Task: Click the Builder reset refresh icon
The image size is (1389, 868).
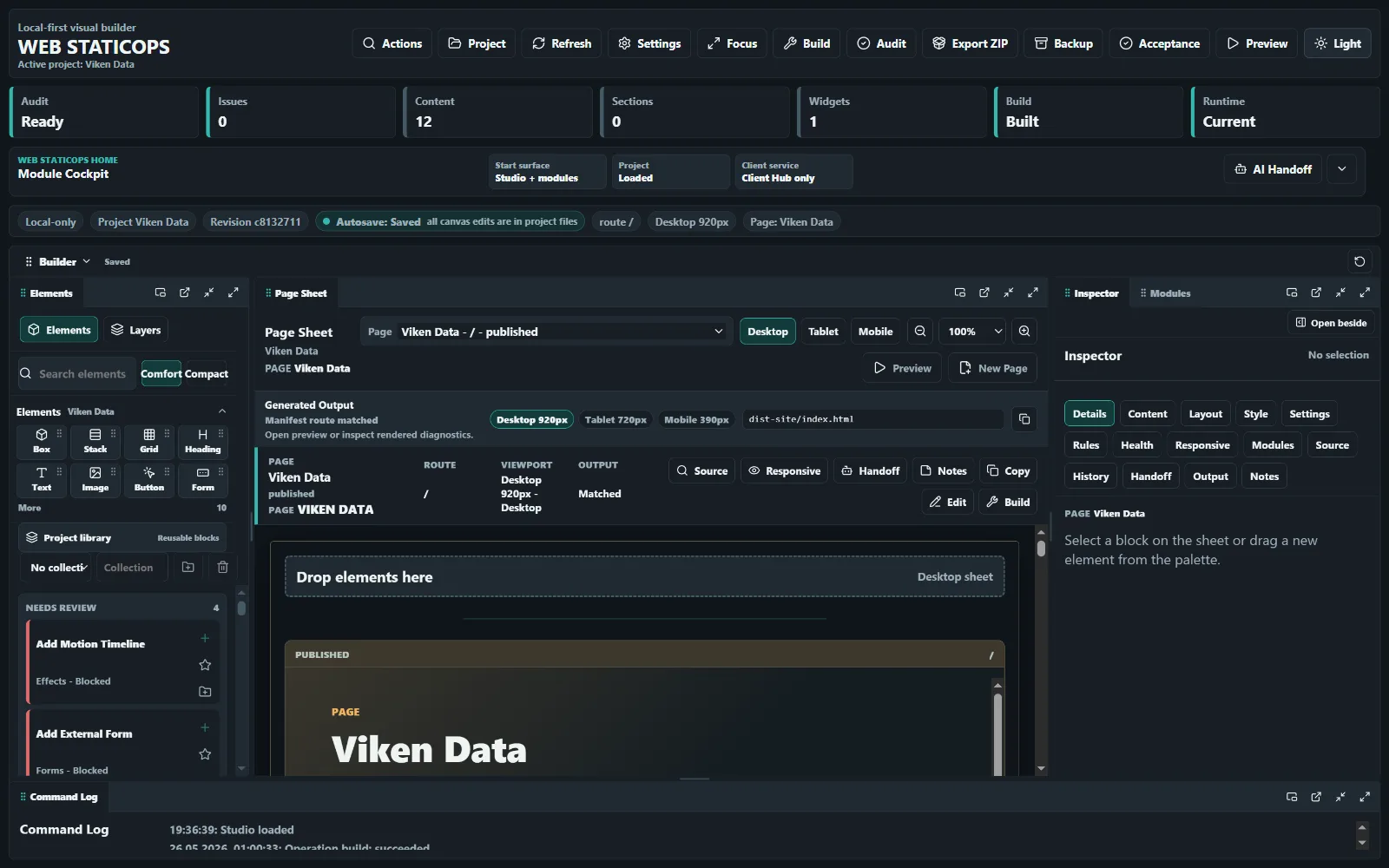Action: click(x=1359, y=261)
